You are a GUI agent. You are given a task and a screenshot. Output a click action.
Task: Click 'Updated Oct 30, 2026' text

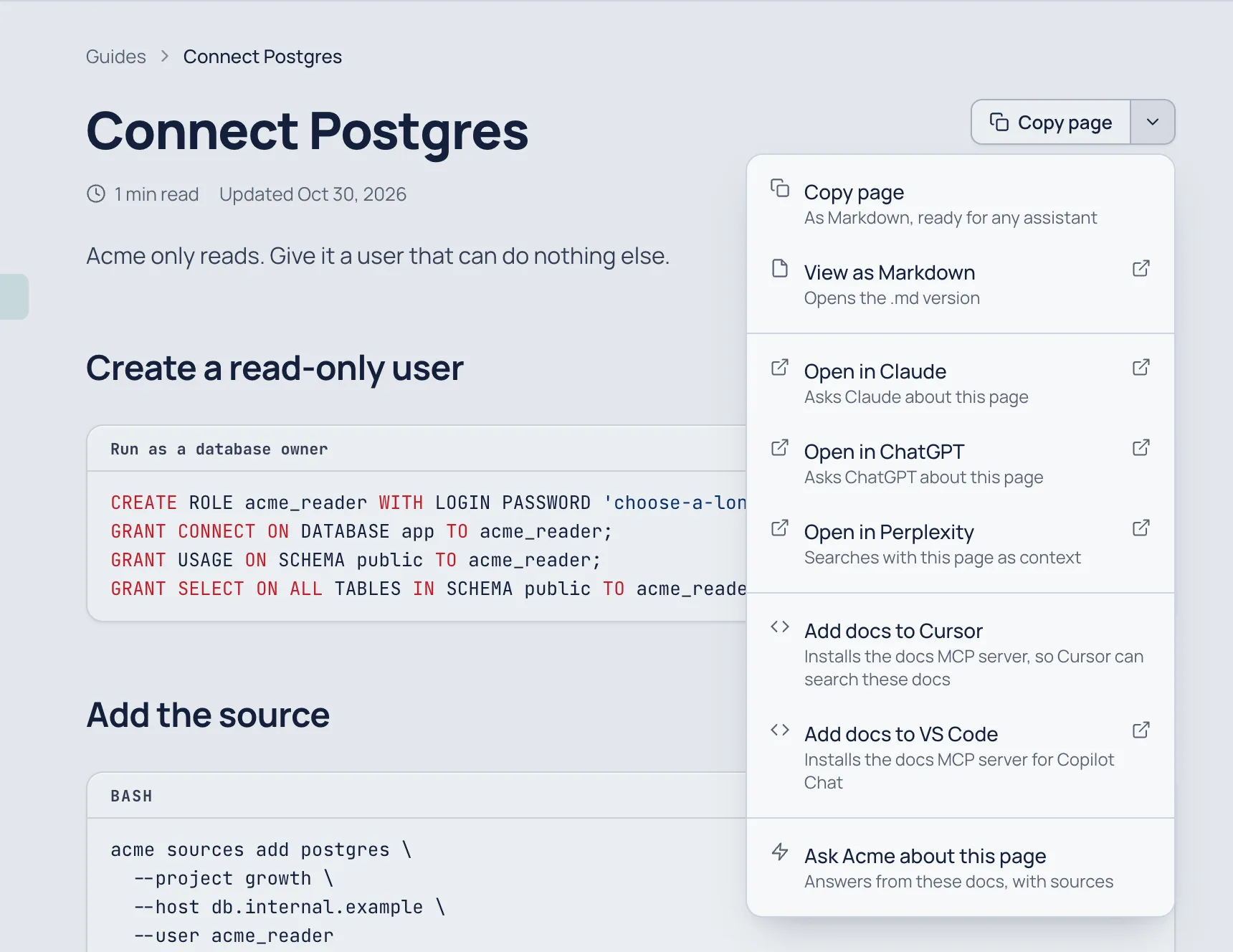pos(313,194)
